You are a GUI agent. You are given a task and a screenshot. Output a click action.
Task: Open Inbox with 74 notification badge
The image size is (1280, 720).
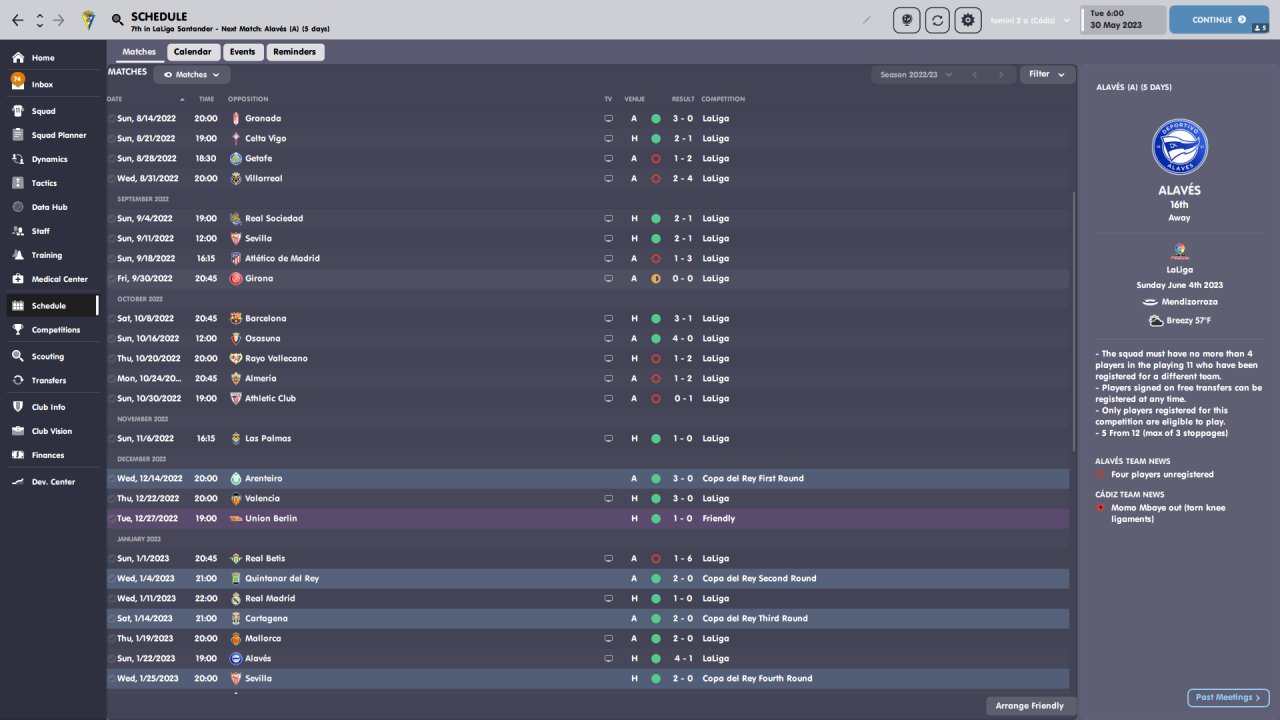(42, 85)
